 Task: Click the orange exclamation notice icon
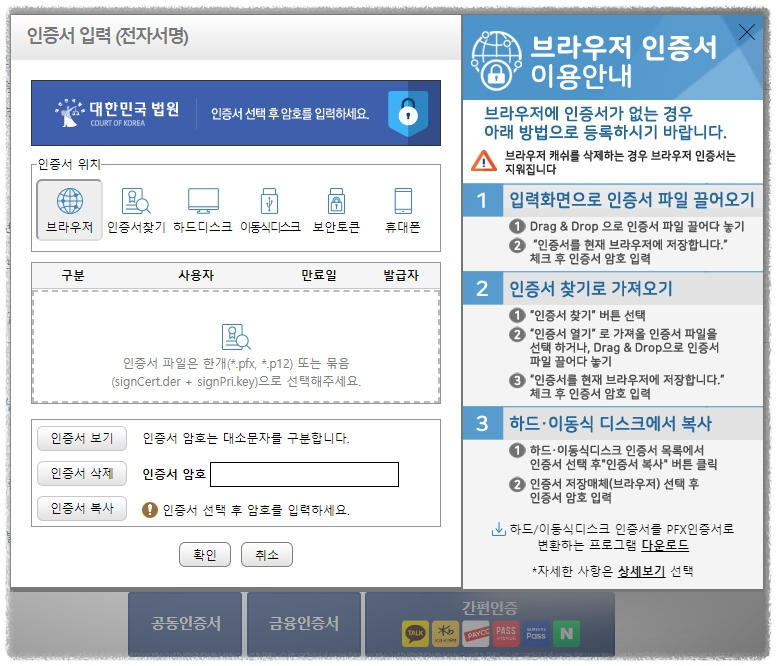(150, 510)
